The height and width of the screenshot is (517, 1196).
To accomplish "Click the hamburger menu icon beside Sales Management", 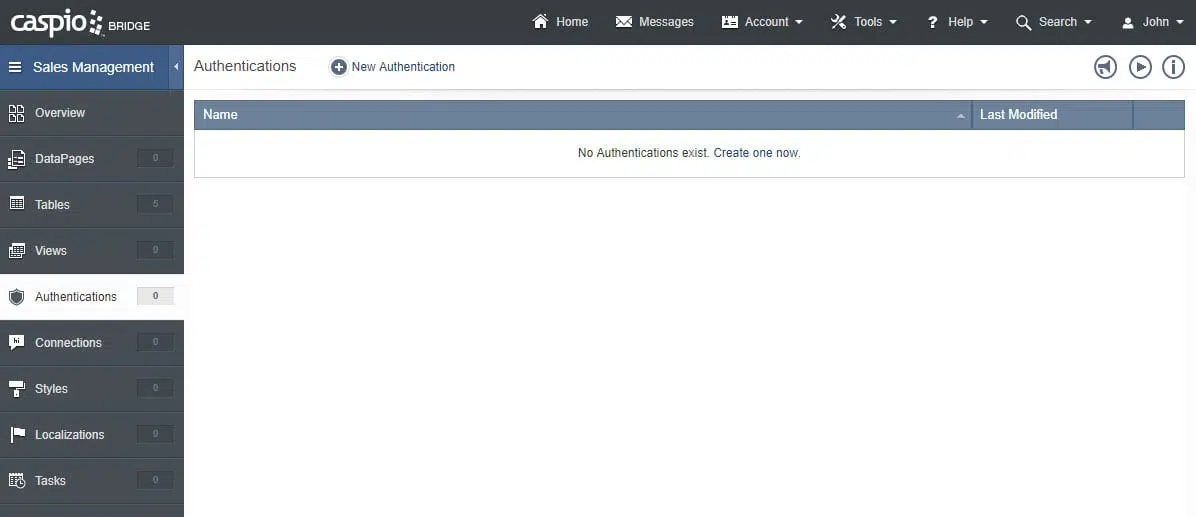I will pyautogui.click(x=15, y=67).
